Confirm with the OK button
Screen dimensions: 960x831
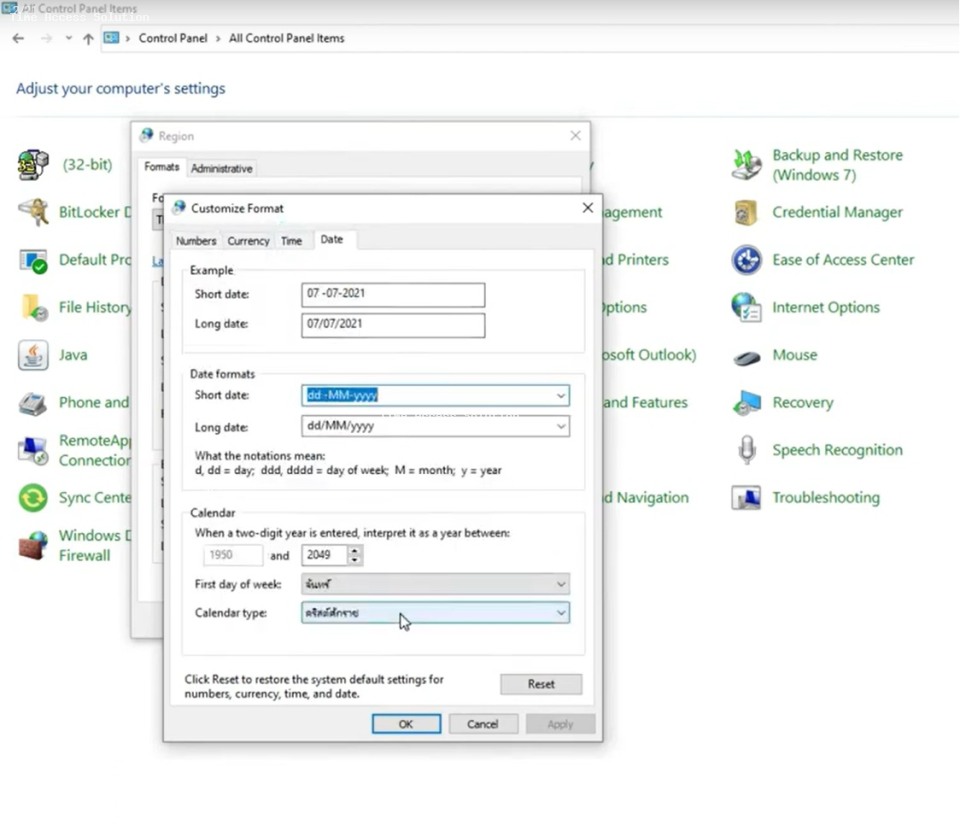pyautogui.click(x=406, y=724)
